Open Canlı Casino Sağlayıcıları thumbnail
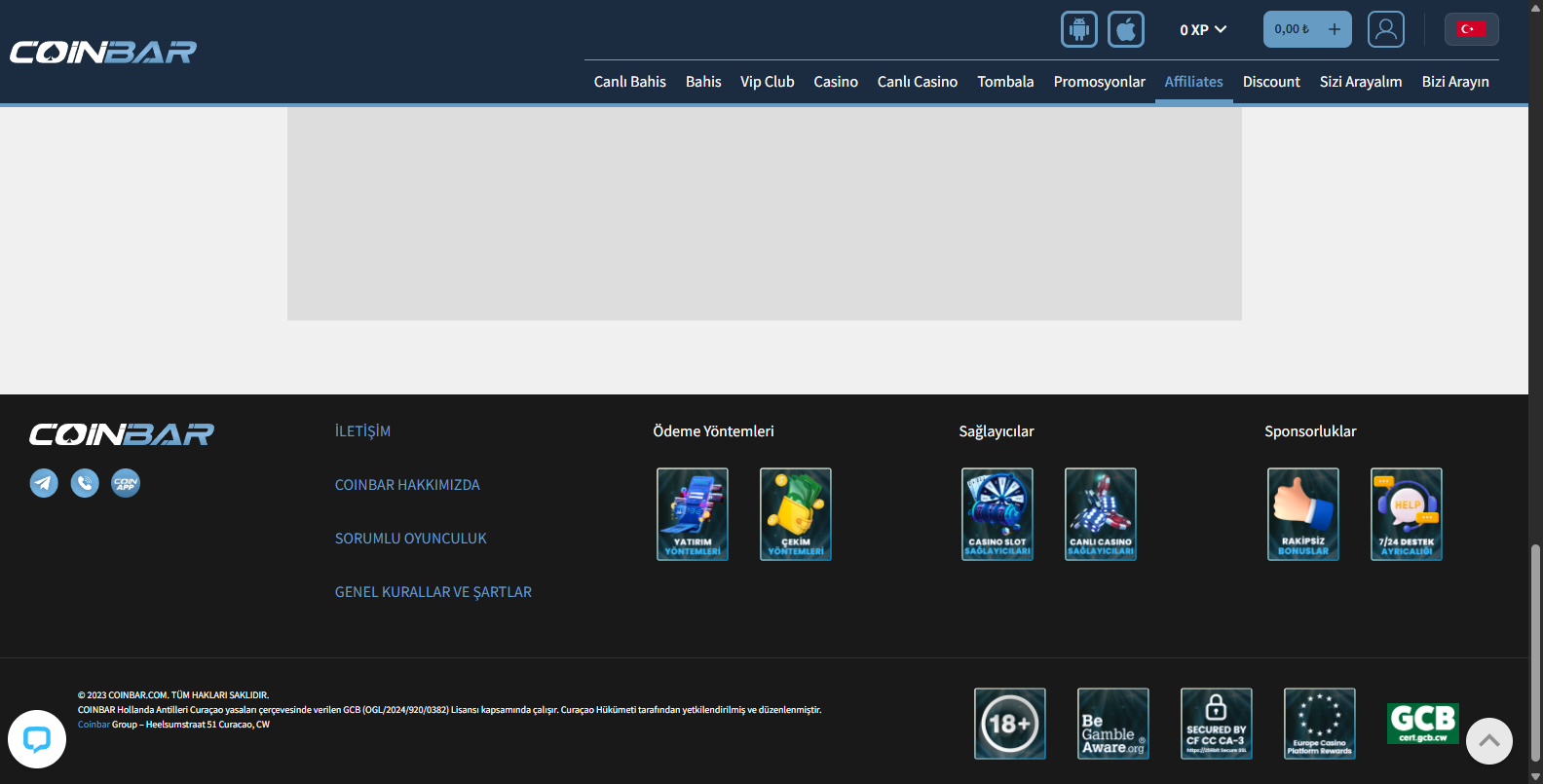Screen dimensions: 1543x784 1101,514
